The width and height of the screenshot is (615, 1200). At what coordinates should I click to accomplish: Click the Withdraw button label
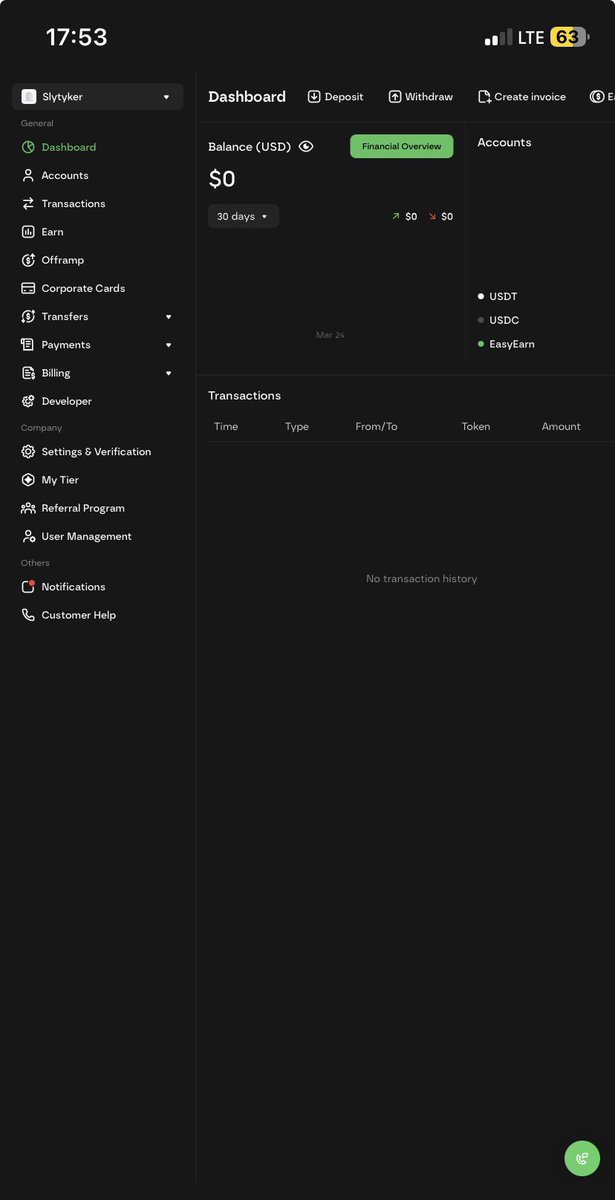pyautogui.click(x=429, y=97)
